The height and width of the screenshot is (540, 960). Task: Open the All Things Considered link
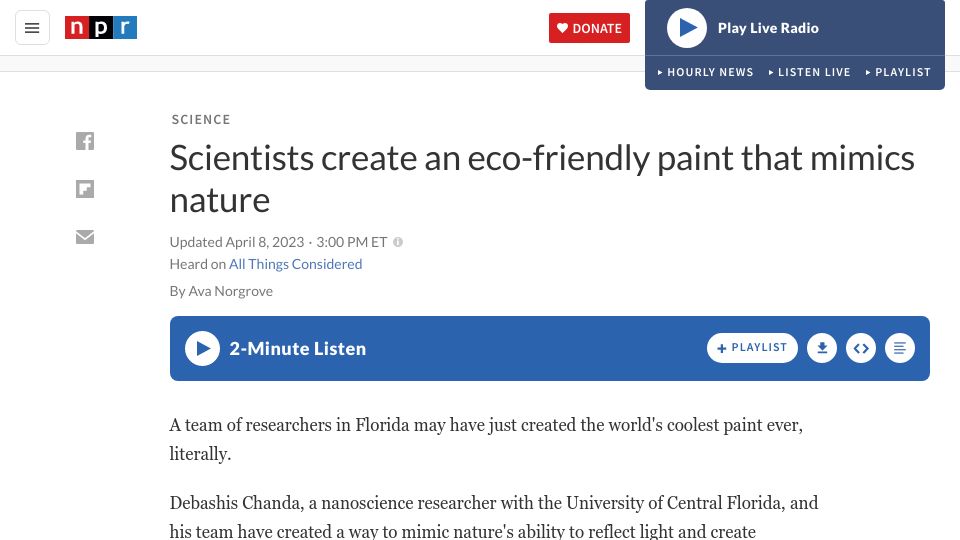296,264
